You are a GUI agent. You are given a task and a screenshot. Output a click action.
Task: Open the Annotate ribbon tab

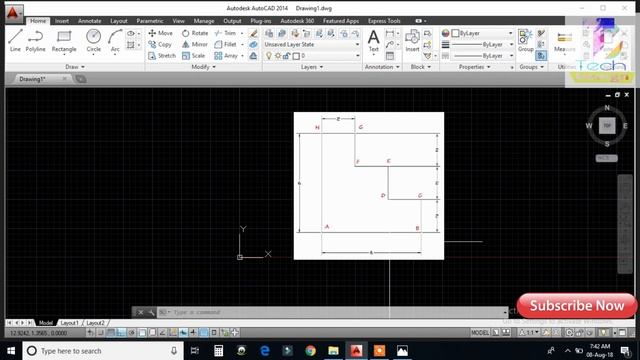pyautogui.click(x=89, y=21)
